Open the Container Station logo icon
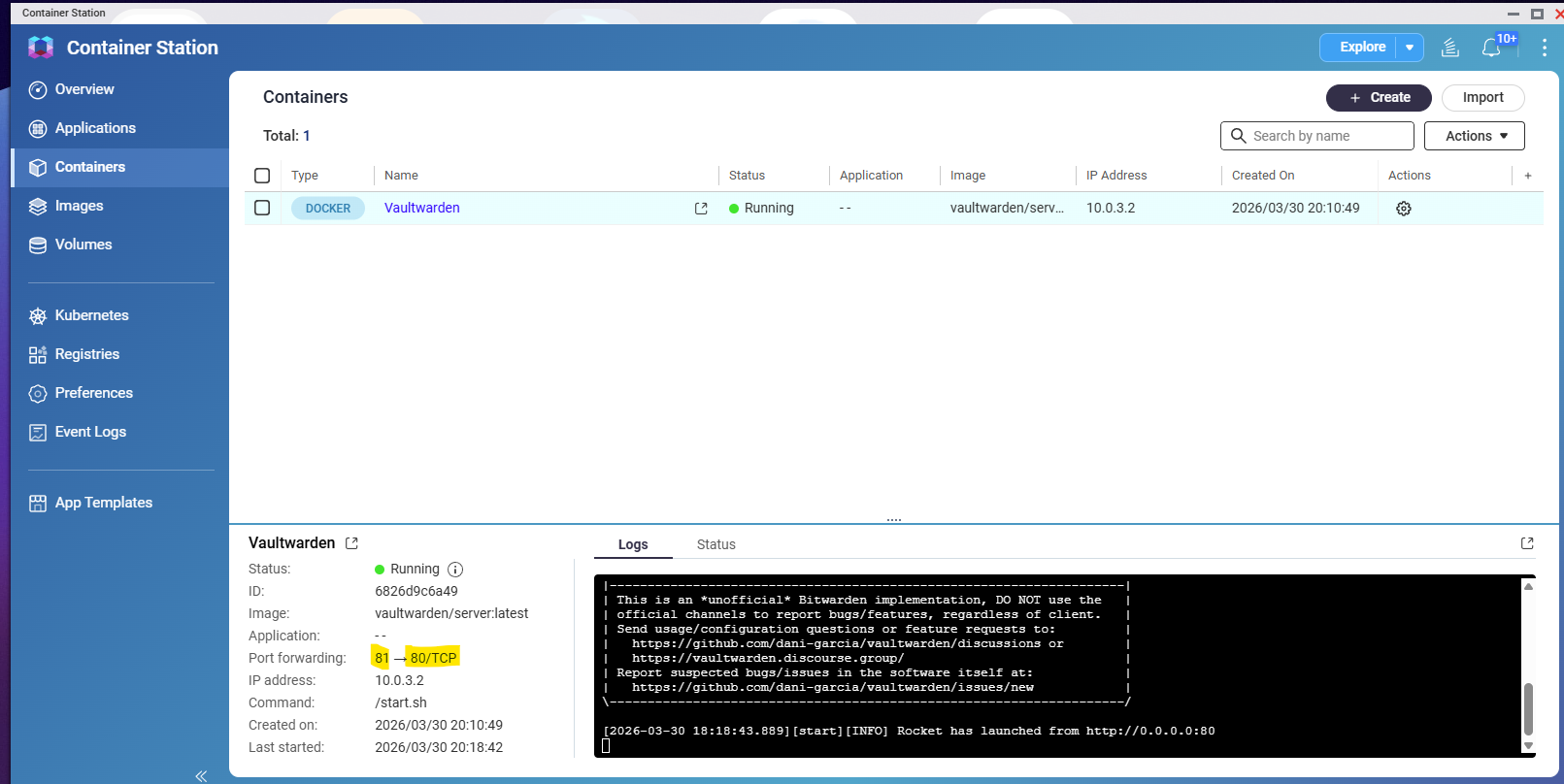Viewport: 1564px width, 784px height. point(41,48)
